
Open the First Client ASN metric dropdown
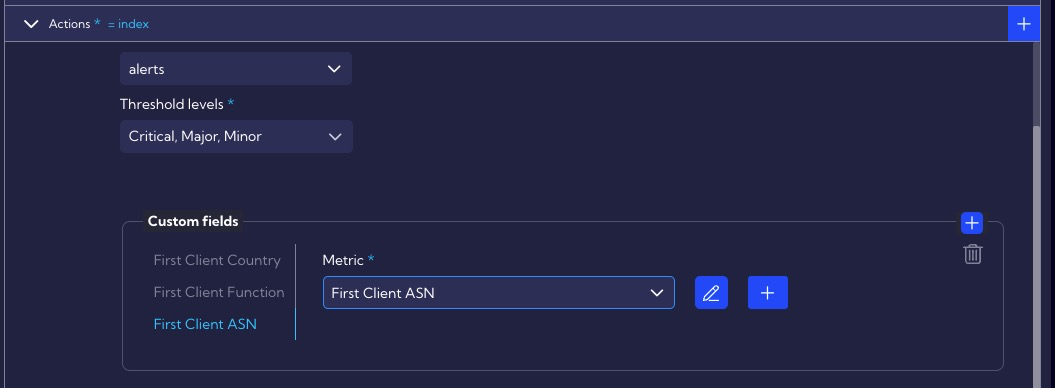coord(499,293)
